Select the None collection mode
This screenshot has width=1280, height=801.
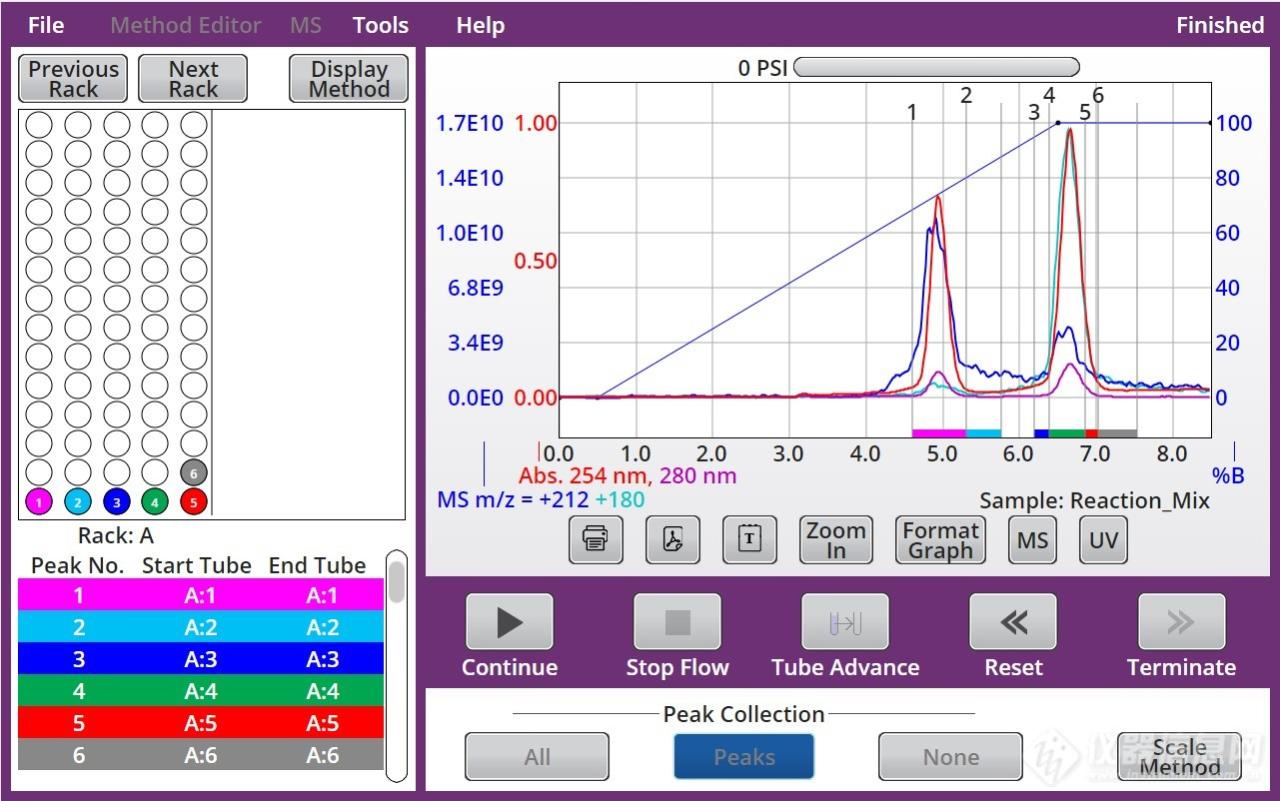950,757
